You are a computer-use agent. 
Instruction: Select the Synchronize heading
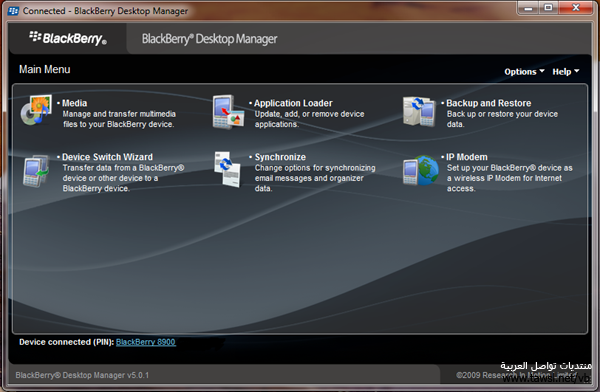pos(280,157)
